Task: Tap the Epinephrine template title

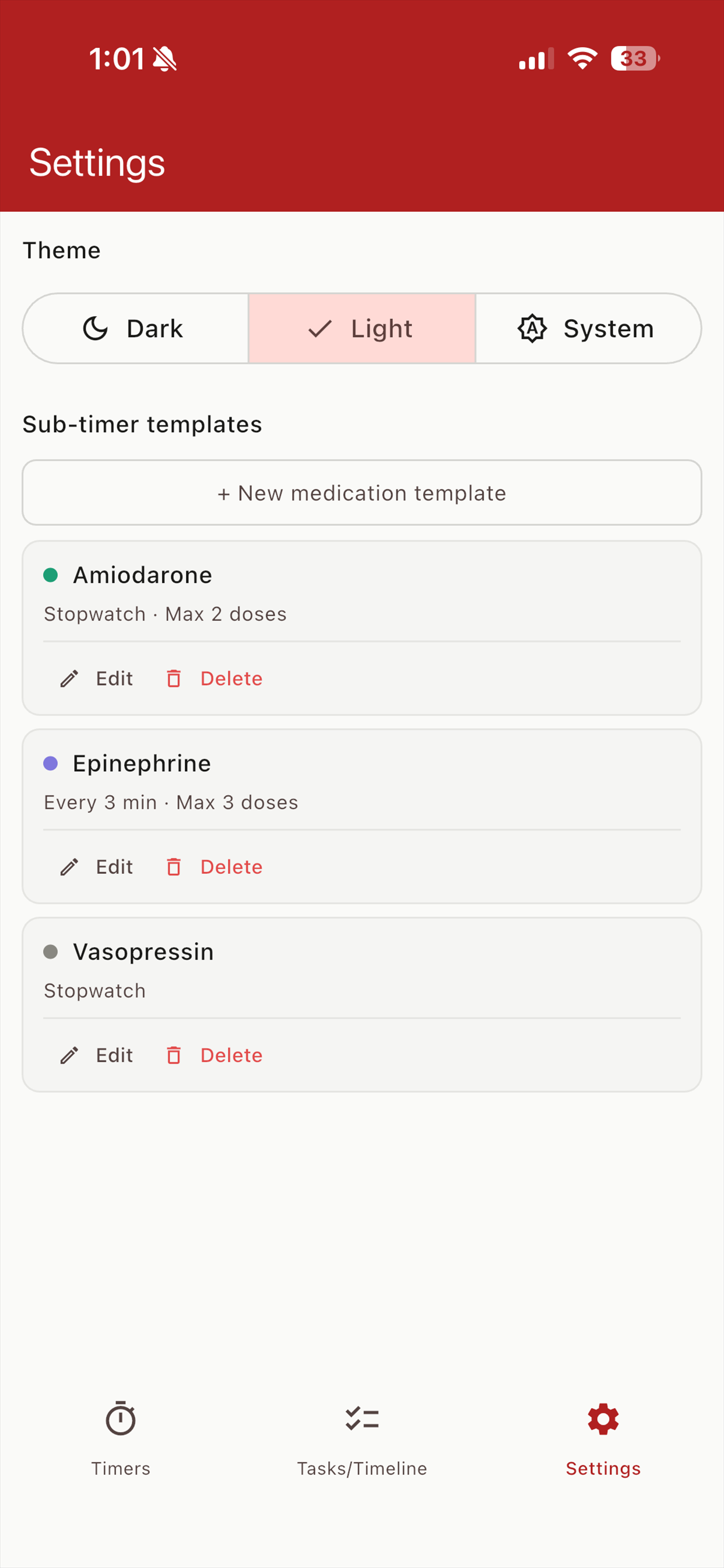Action: [142, 764]
